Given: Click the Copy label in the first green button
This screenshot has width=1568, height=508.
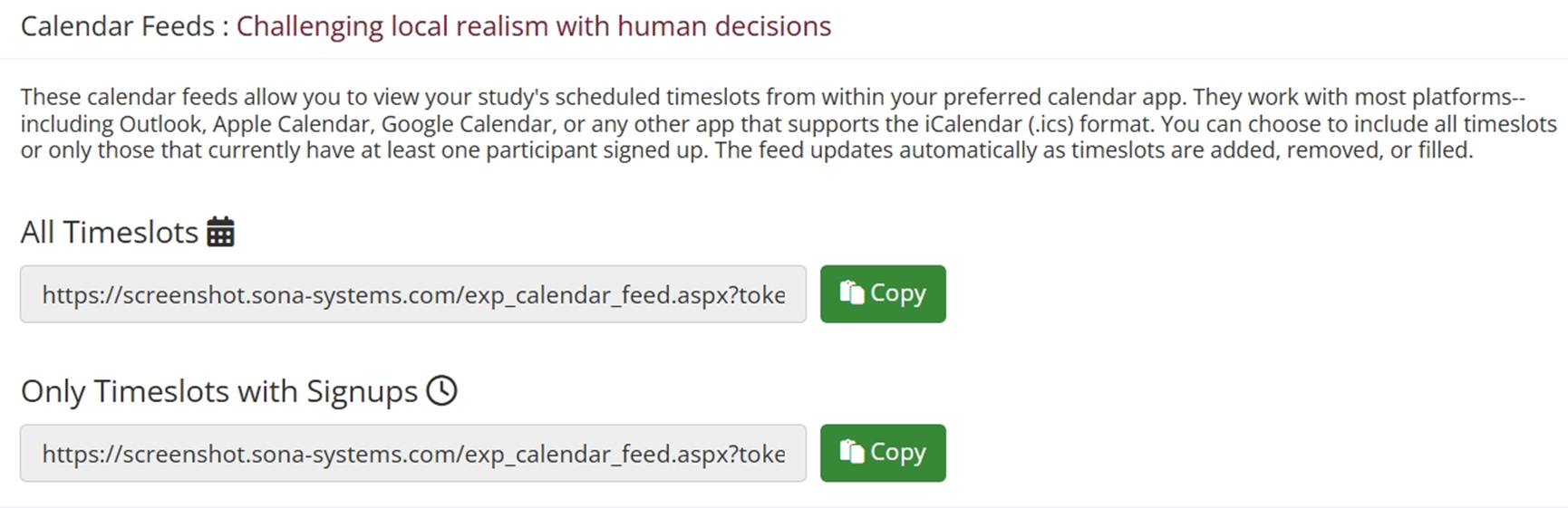Looking at the screenshot, I should click(x=897, y=293).
